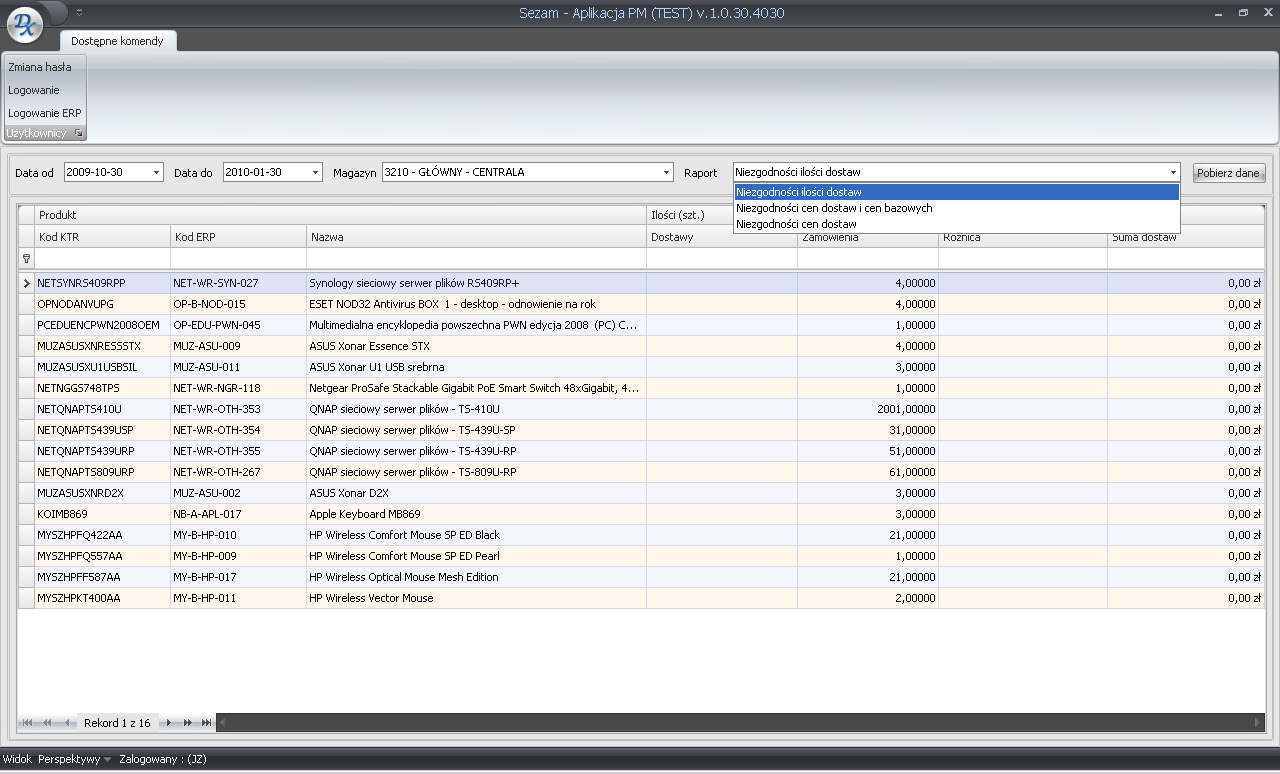
Task: Select the NETQNAPTS809URP row
Action: click(641, 472)
